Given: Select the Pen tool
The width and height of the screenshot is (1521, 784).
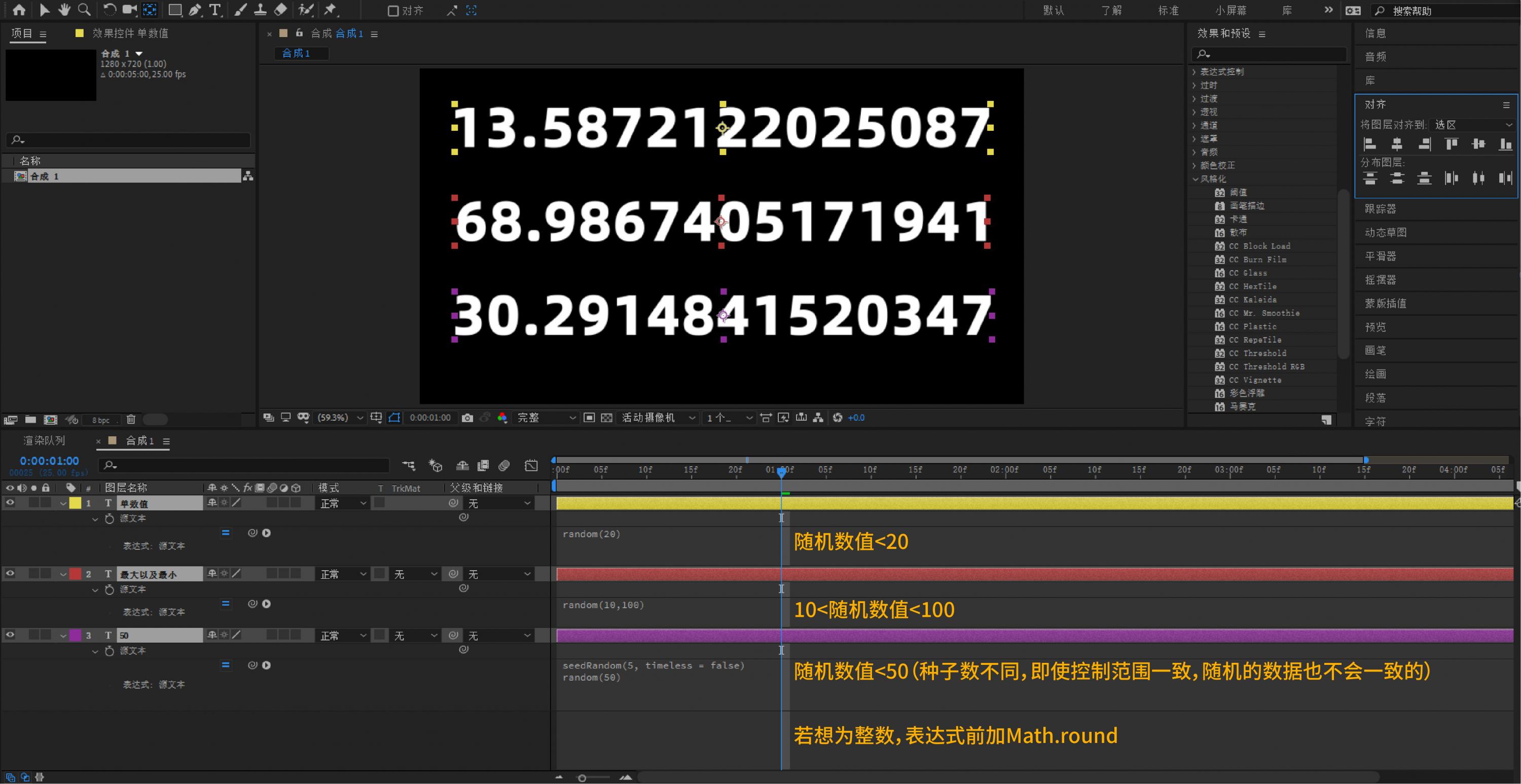Looking at the screenshot, I should 195,10.
